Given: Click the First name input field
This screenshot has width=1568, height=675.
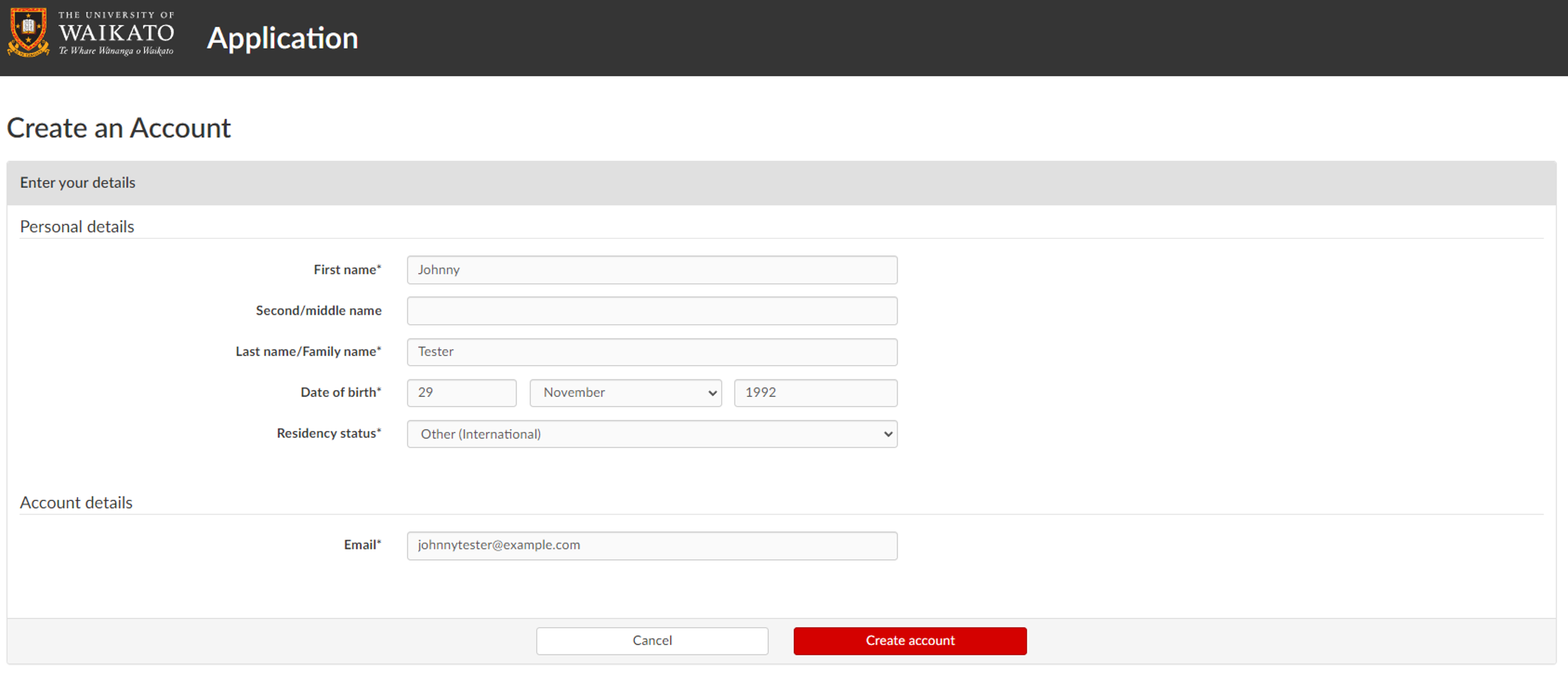Looking at the screenshot, I should click(652, 270).
